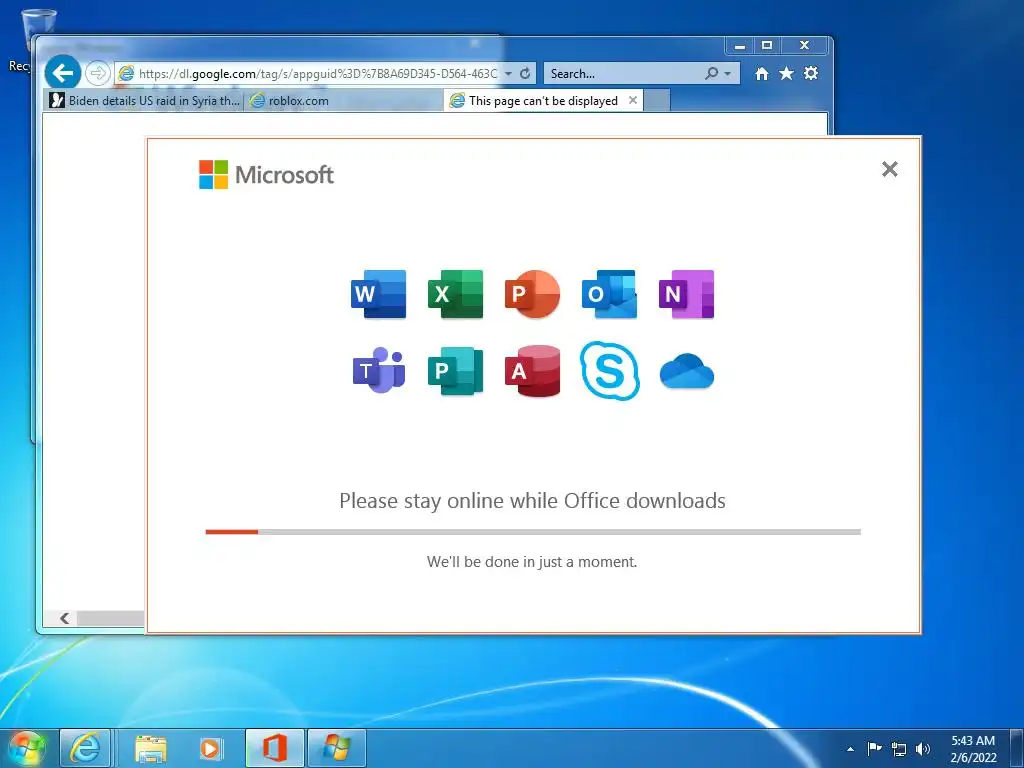
Task: Click the Microsoft logo in the installer
Action: [266, 174]
